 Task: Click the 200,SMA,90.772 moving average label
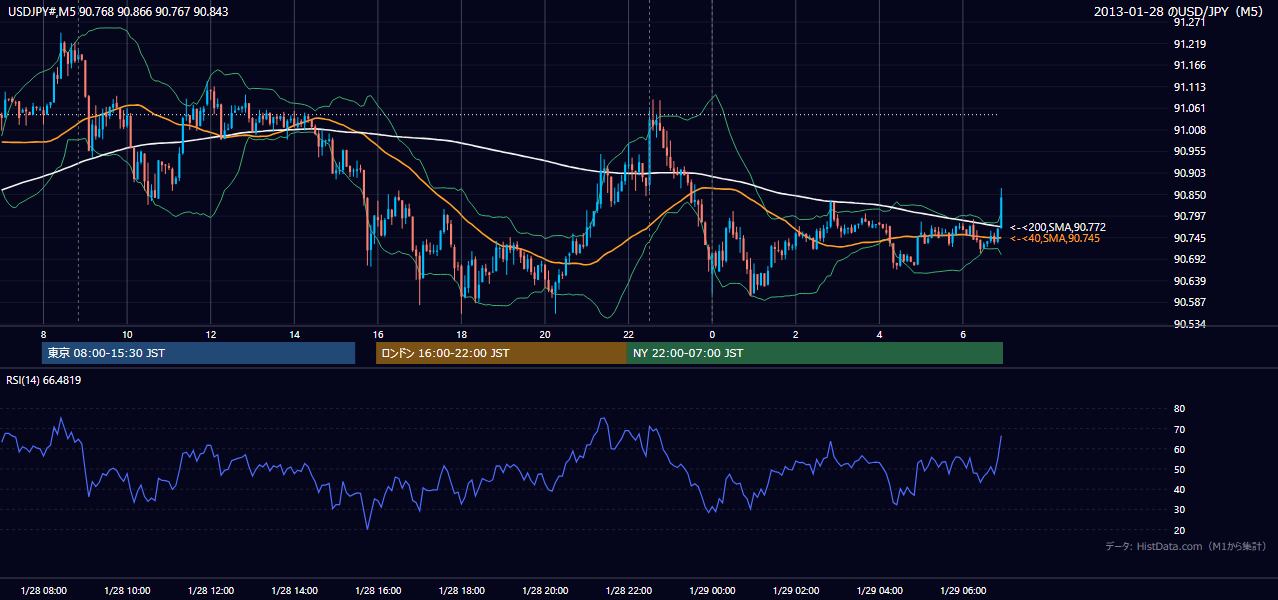[x=1058, y=227]
